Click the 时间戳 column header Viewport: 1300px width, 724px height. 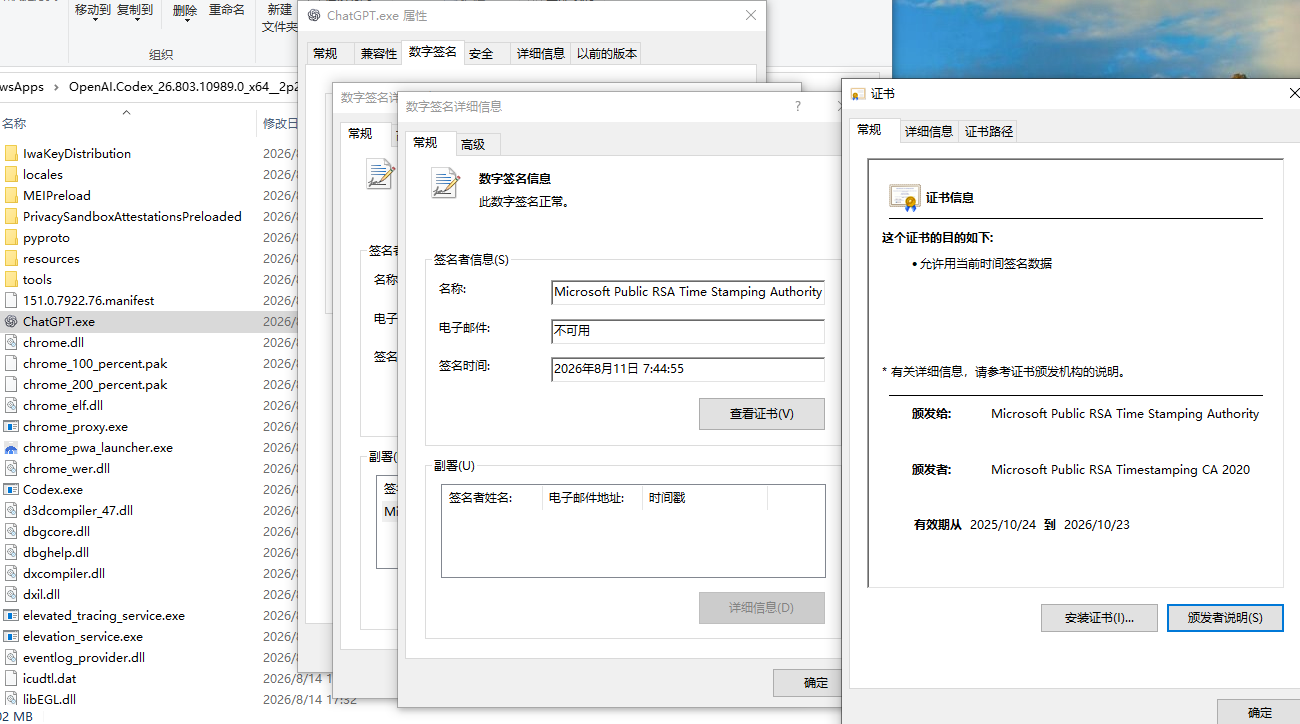click(x=705, y=498)
